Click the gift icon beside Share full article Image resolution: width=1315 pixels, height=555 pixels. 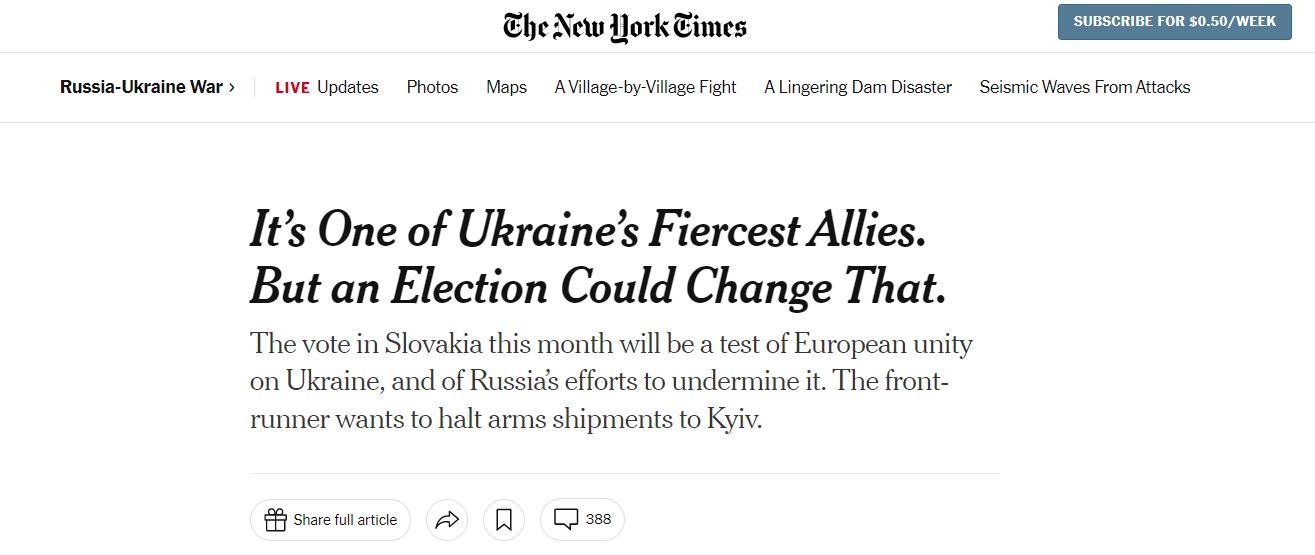coord(275,520)
